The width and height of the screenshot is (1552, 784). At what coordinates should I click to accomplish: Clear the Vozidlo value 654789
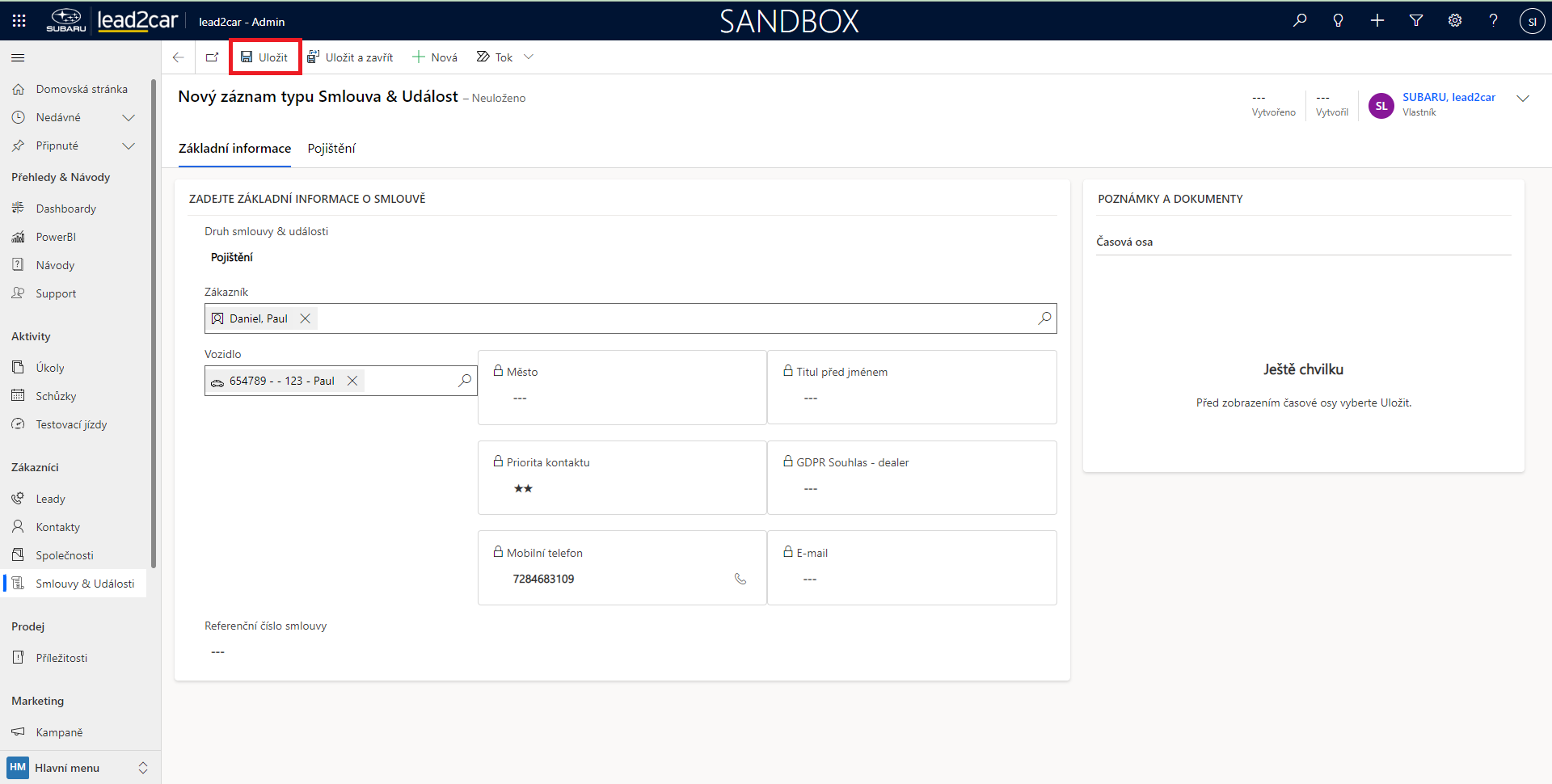pyautogui.click(x=352, y=381)
